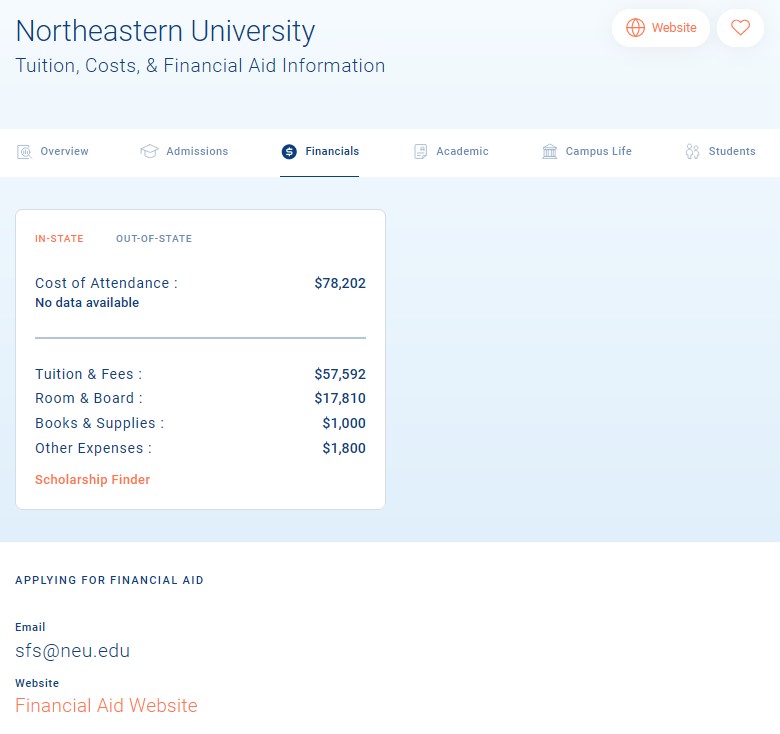Switch to the Admissions tab
This screenshot has height=734, width=780.
184,151
